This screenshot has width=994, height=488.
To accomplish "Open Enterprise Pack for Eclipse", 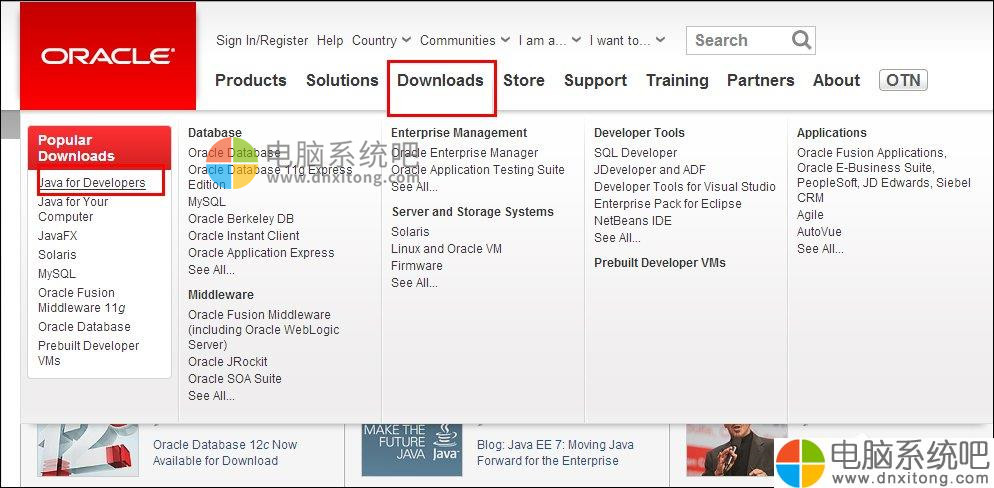I will point(668,204).
